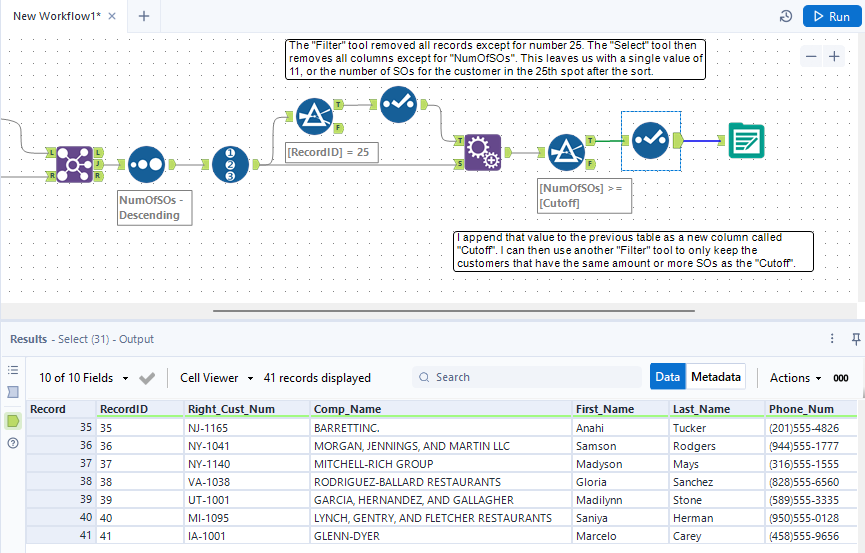Select the Filter tool for NumOfSOs >= Cutoff
Viewport: 865px width, 553px height.
(566, 152)
